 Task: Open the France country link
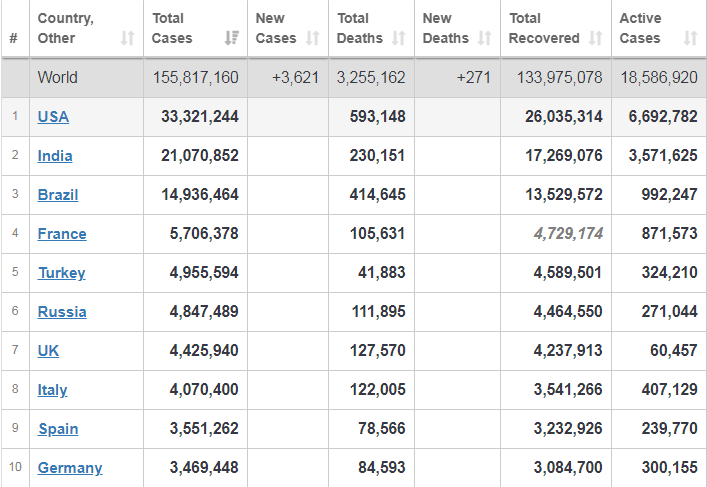62,234
